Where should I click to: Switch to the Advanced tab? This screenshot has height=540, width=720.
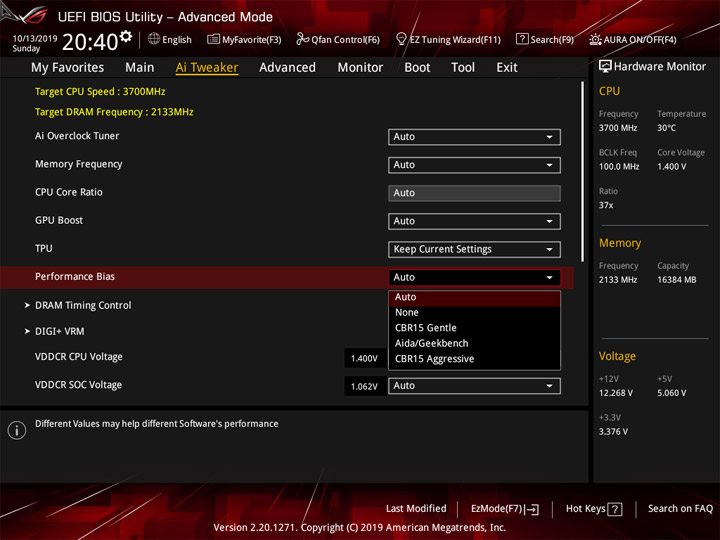287,68
